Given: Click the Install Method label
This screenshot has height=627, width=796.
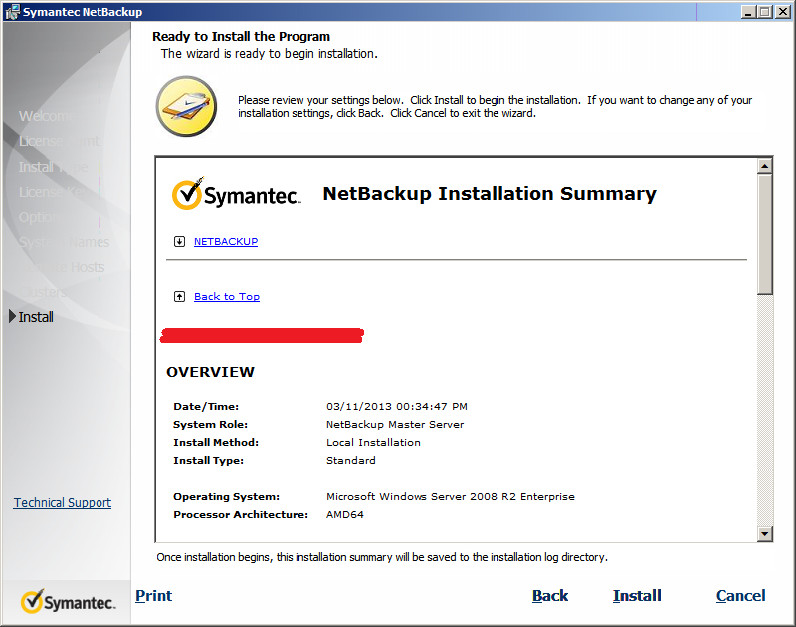Looking at the screenshot, I should 216,443.
